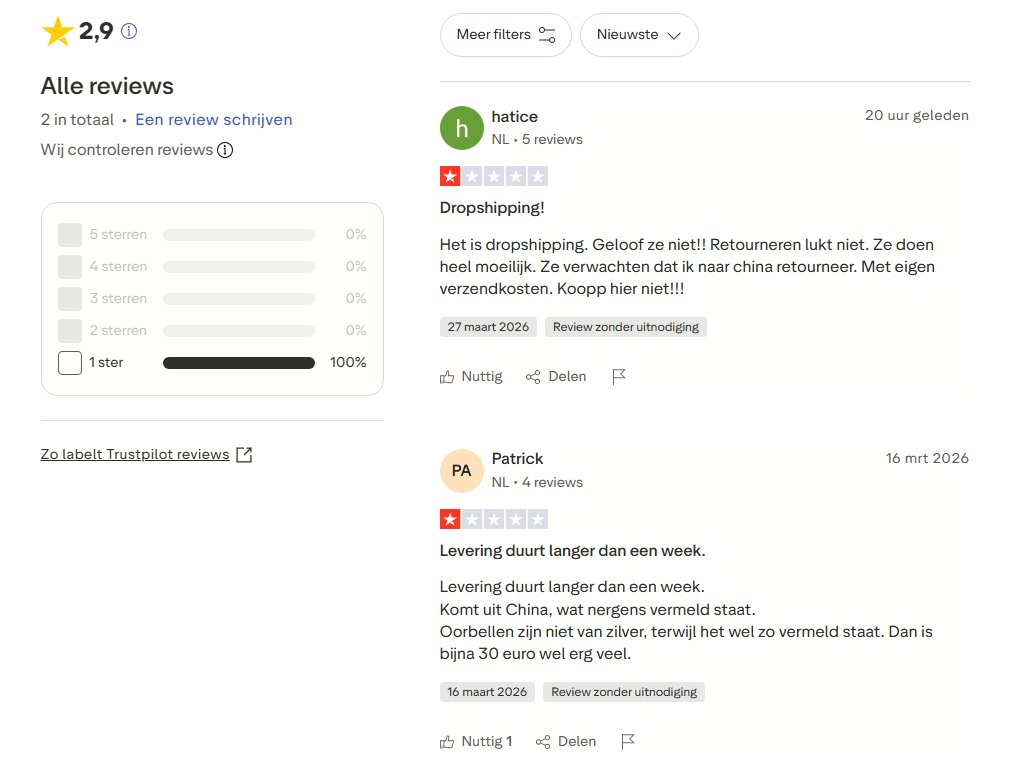The image size is (1009, 763).
Task: Tick the 5 sterren filter checkbox
Action: pyautogui.click(x=70, y=235)
